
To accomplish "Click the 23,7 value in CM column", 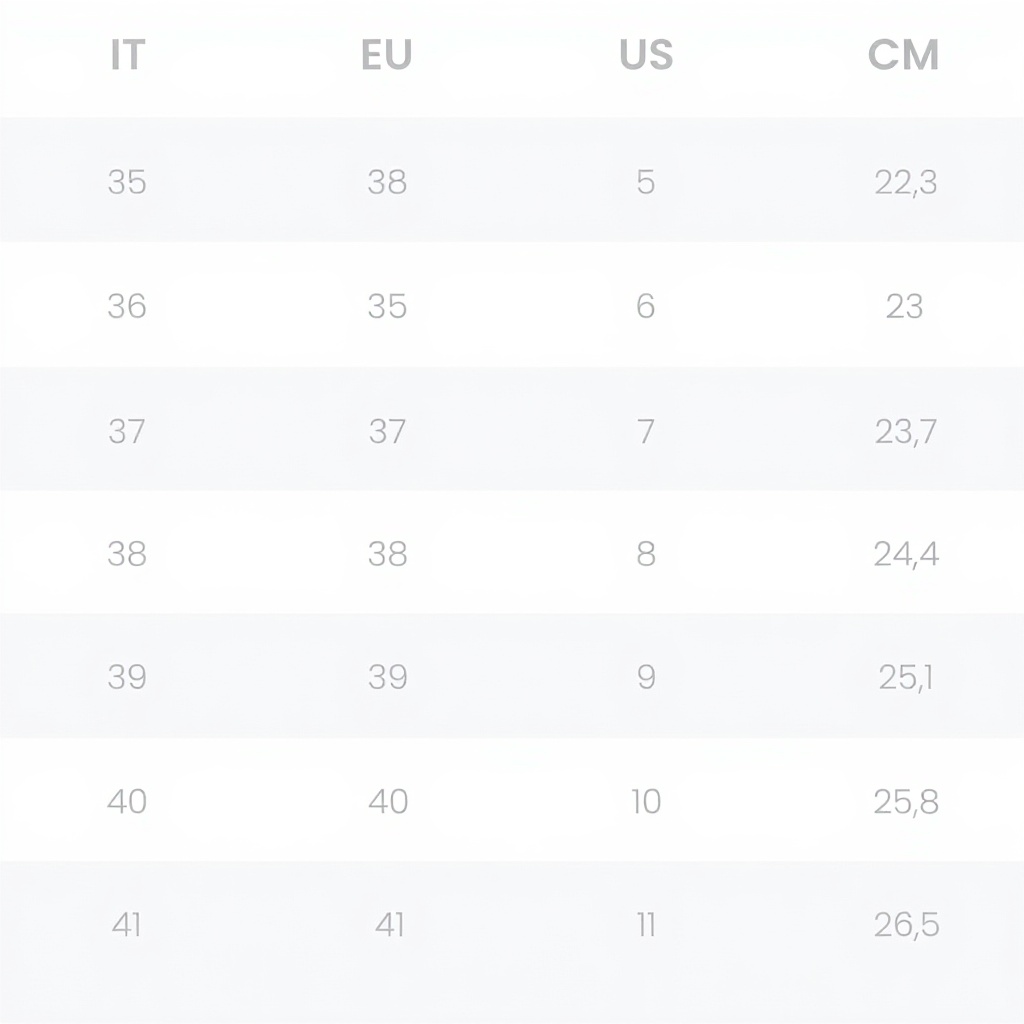I will pyautogui.click(x=905, y=431).
